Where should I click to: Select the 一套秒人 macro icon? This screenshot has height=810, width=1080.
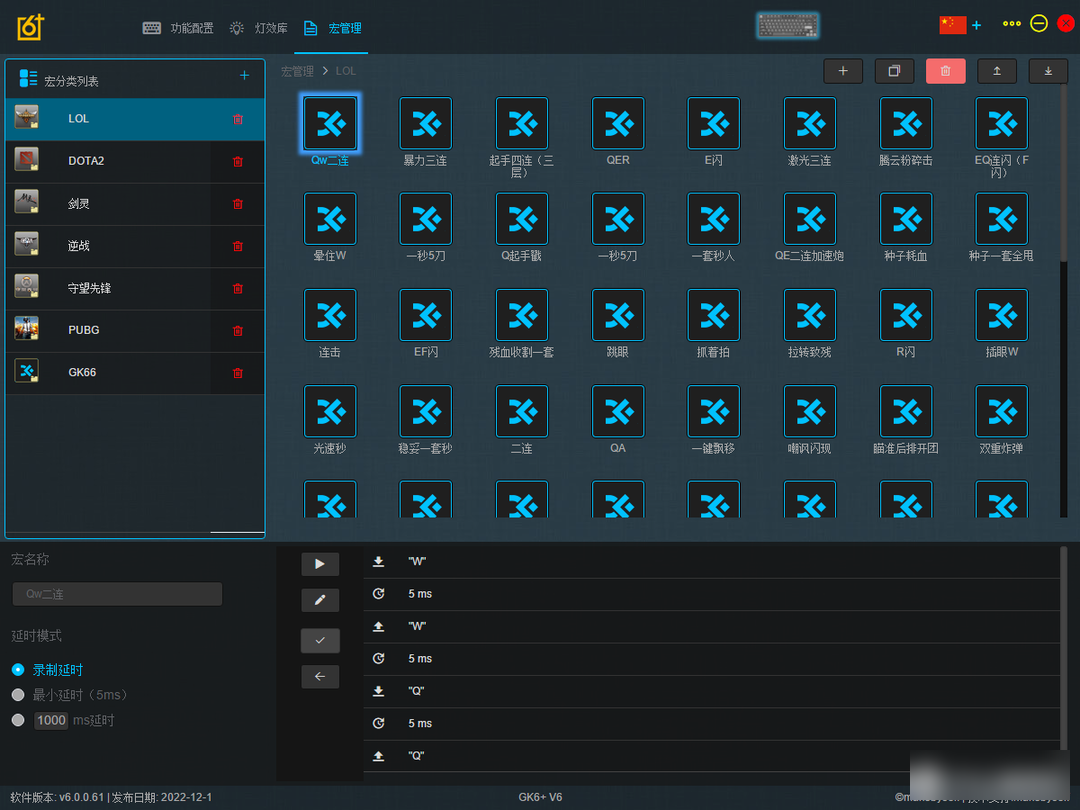tap(714, 219)
